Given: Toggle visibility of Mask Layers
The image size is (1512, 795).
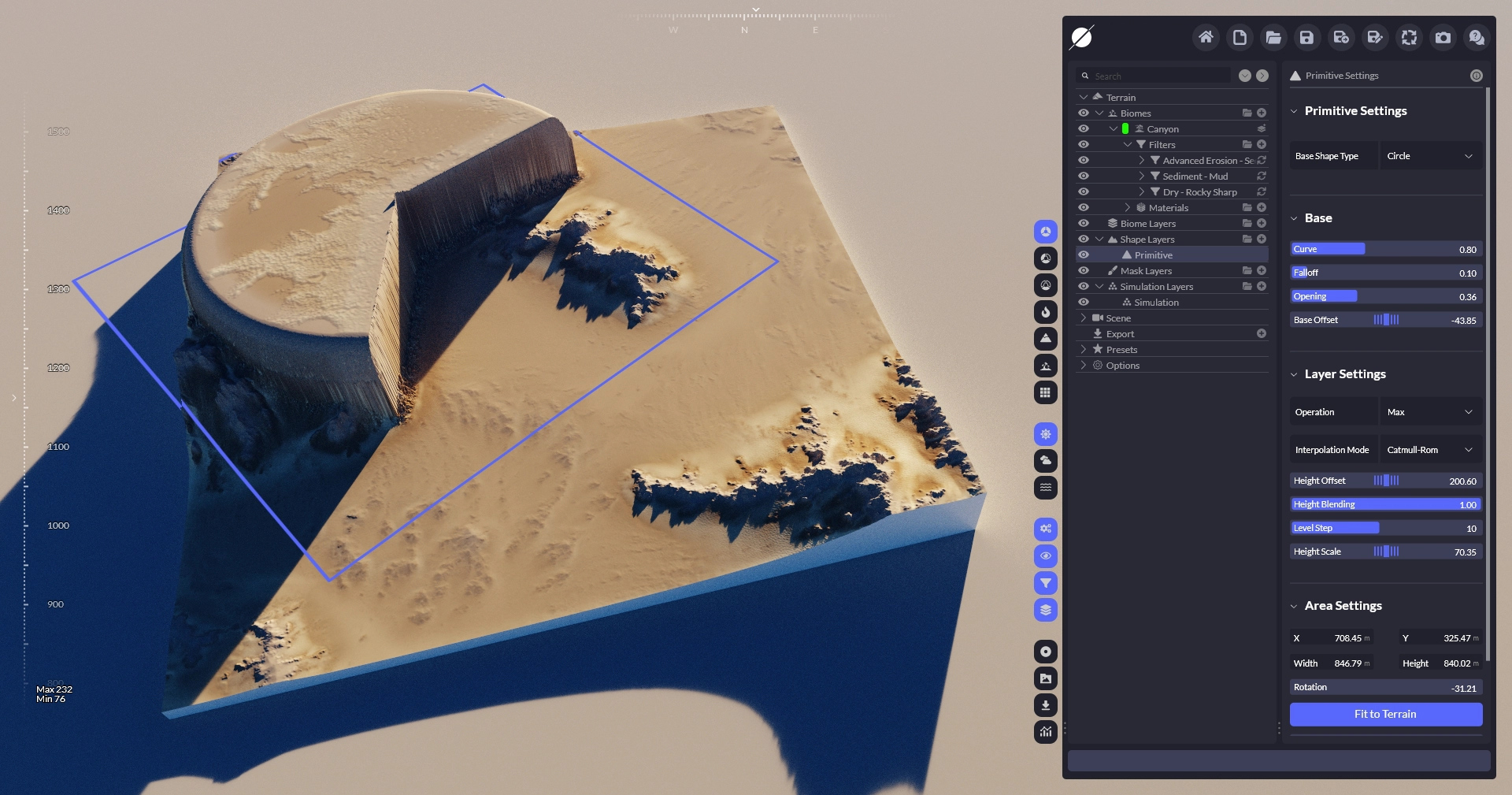Looking at the screenshot, I should pyautogui.click(x=1084, y=271).
